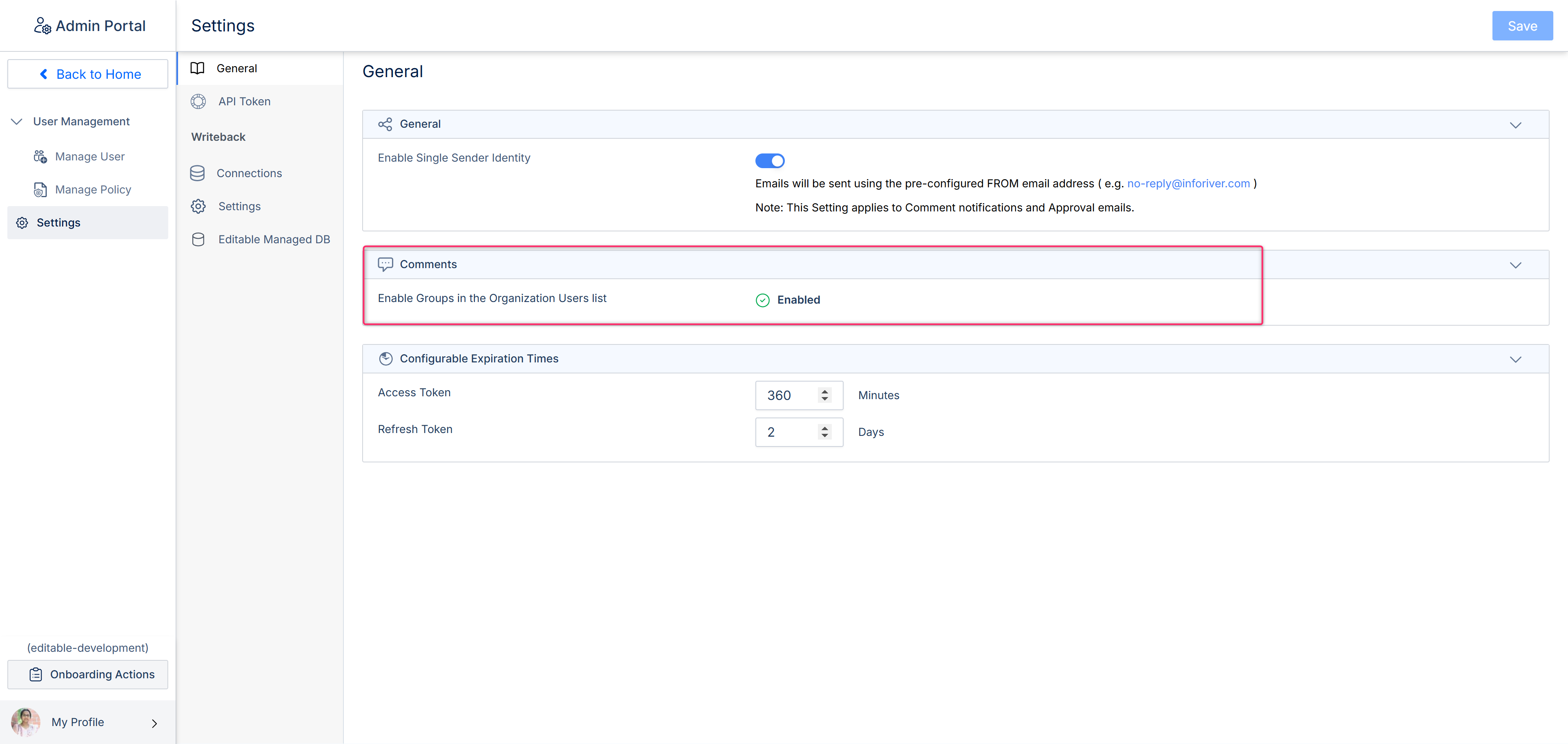Click the Manage User icon
The image size is (1568, 744).
click(x=40, y=157)
